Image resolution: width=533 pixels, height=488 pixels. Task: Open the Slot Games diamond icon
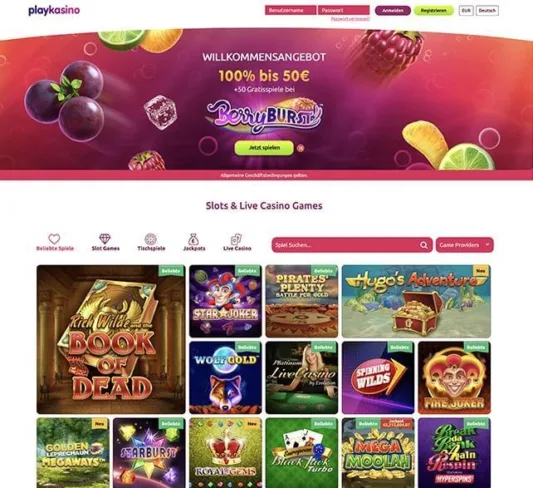(x=105, y=239)
